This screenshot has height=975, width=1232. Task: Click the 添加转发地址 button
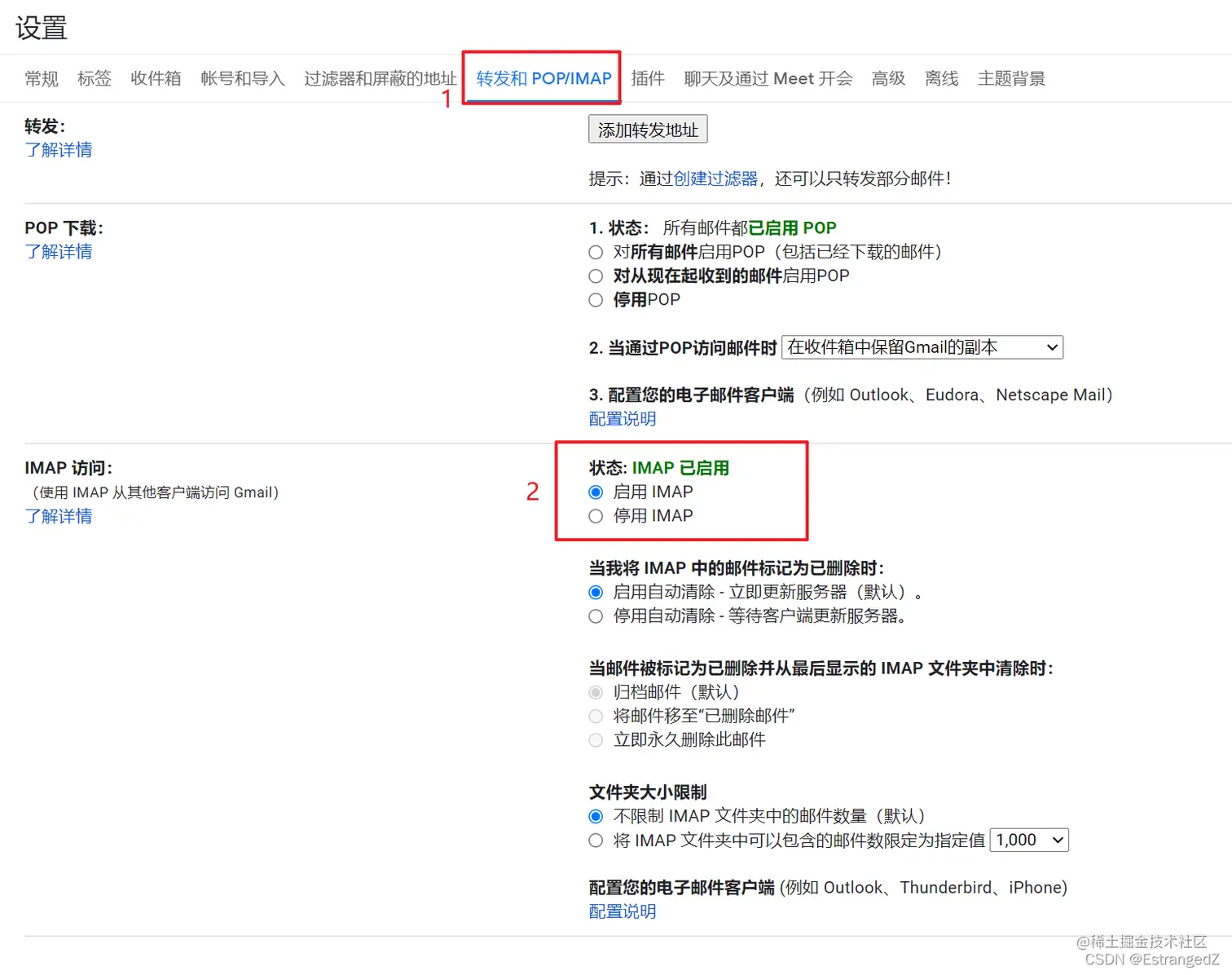click(647, 128)
